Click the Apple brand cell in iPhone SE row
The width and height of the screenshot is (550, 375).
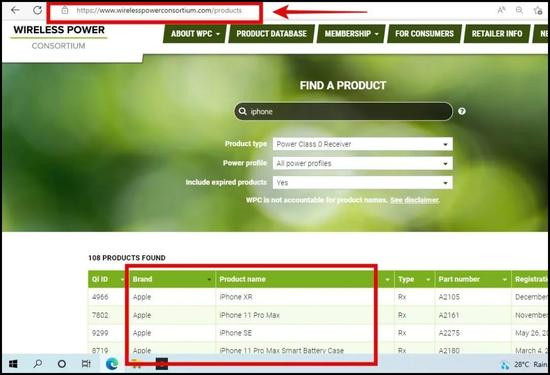pyautogui.click(x=142, y=333)
